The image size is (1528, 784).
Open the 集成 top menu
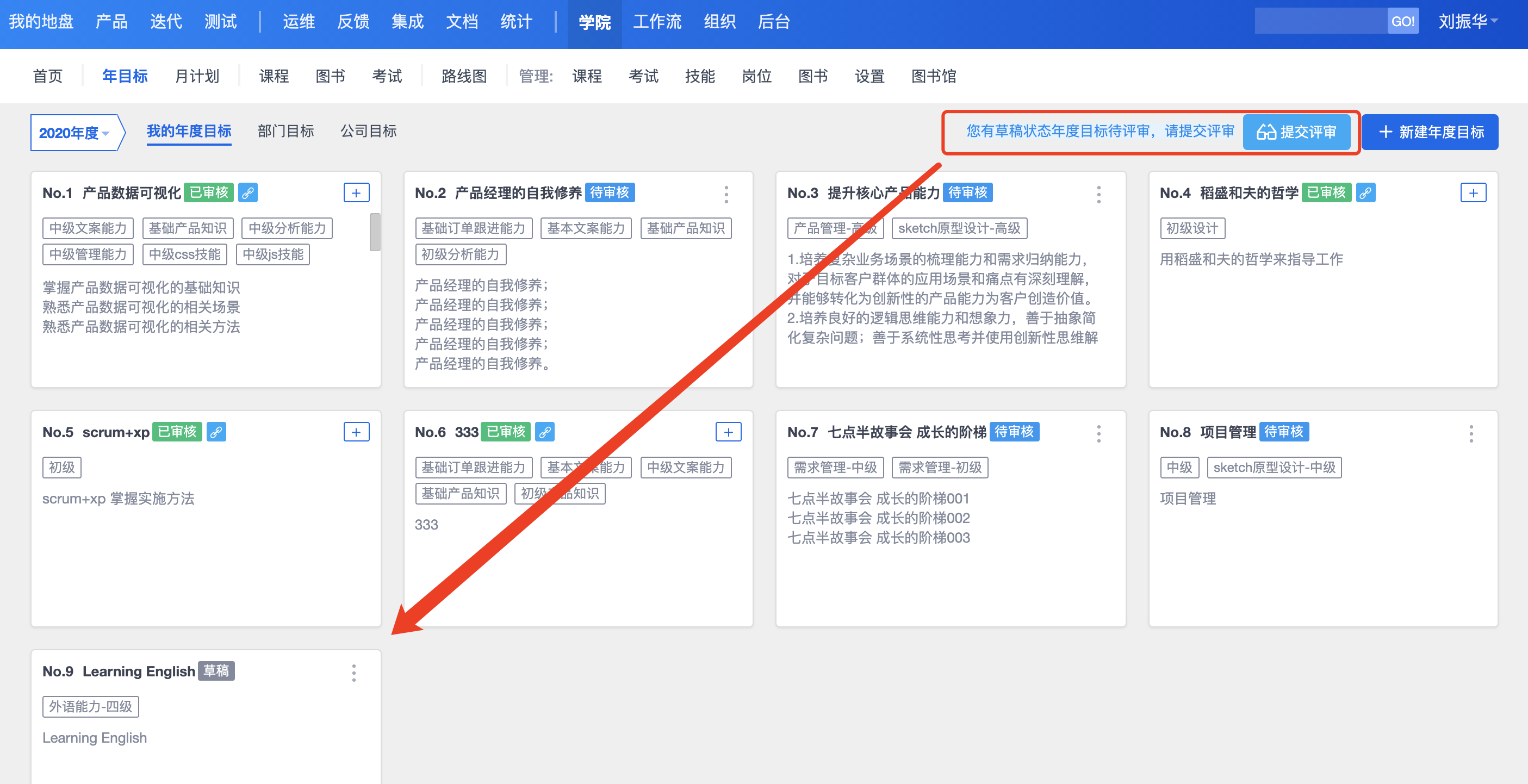407,21
